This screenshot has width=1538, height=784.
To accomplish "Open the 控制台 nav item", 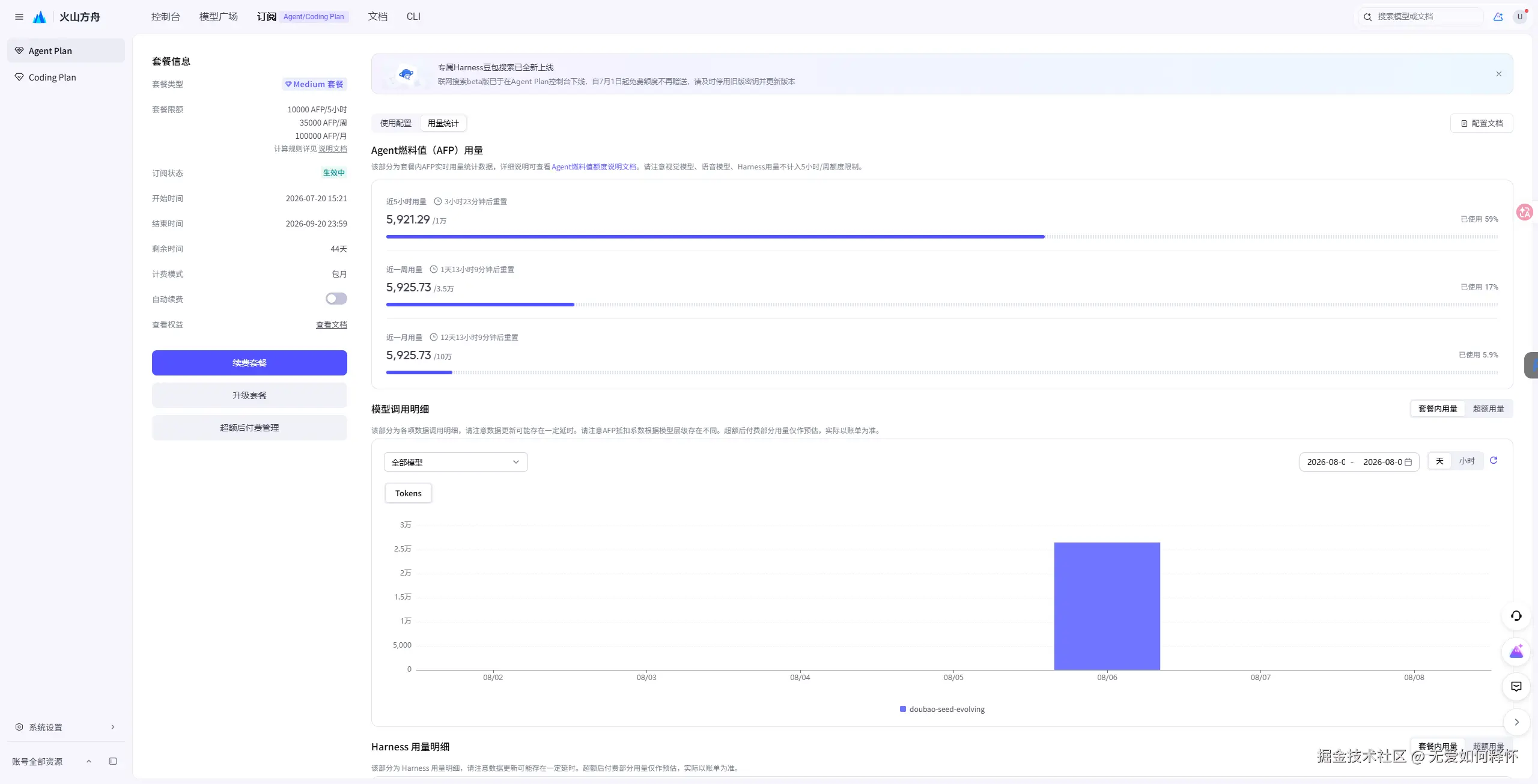I will (166, 17).
